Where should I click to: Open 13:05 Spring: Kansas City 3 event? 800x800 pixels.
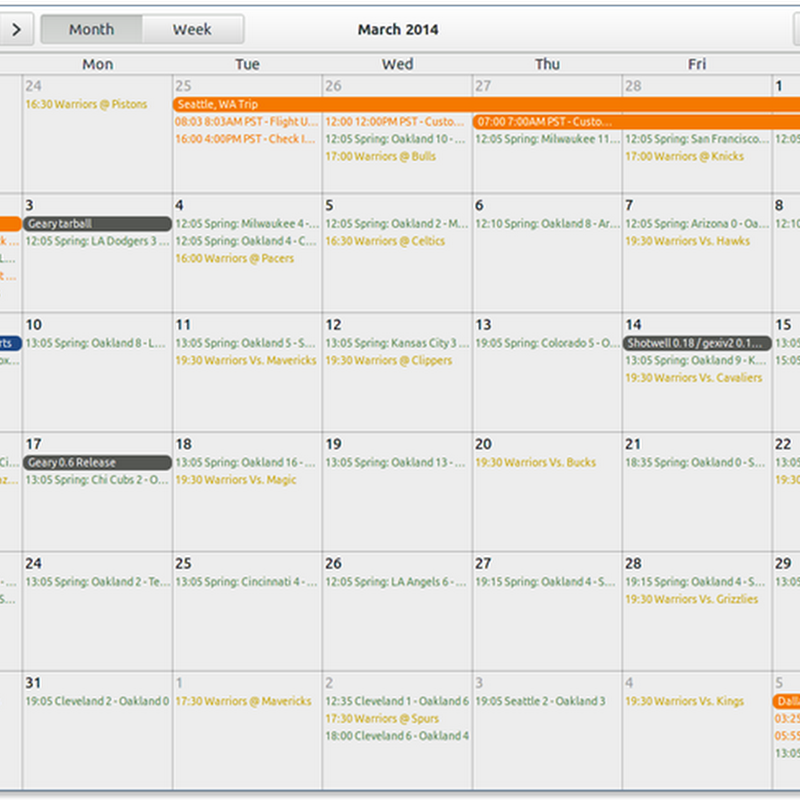(x=397, y=343)
